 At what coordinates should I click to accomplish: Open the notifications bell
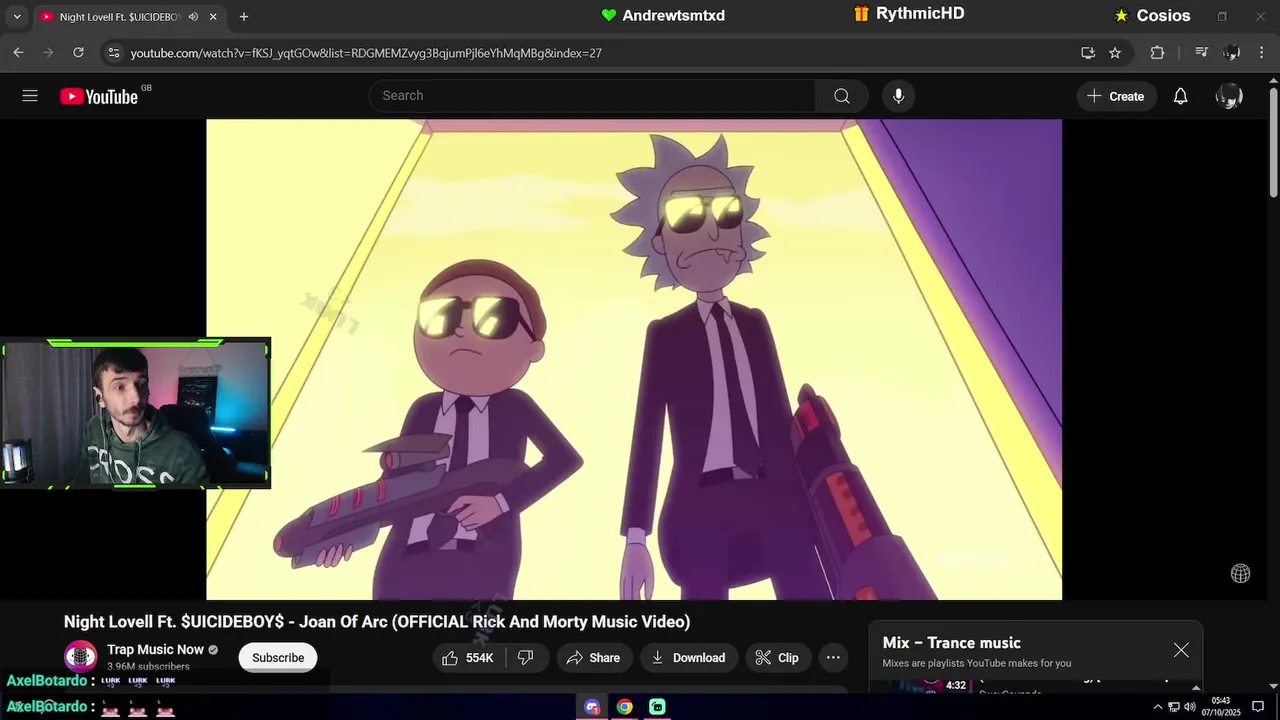[1180, 96]
